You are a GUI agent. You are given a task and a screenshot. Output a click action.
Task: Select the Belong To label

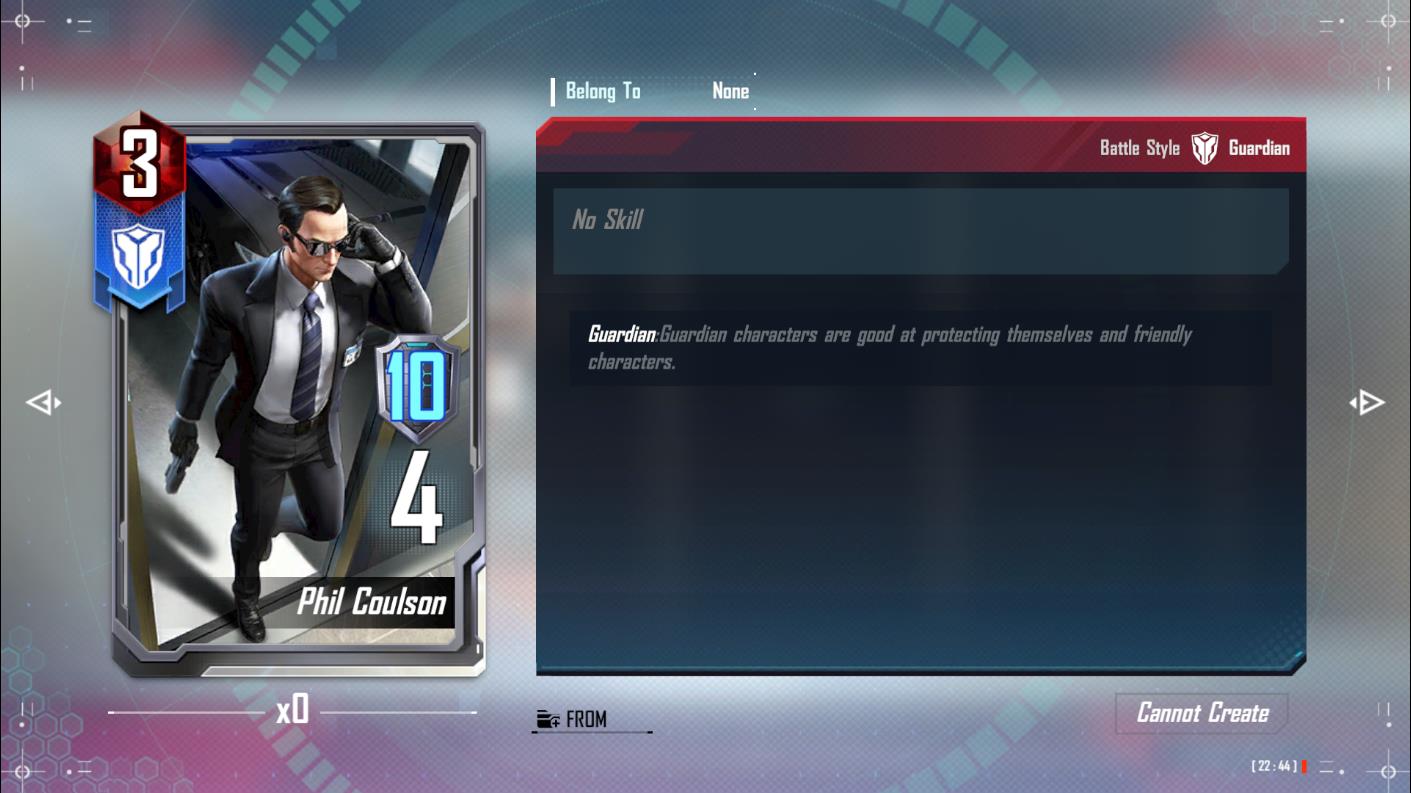click(603, 91)
